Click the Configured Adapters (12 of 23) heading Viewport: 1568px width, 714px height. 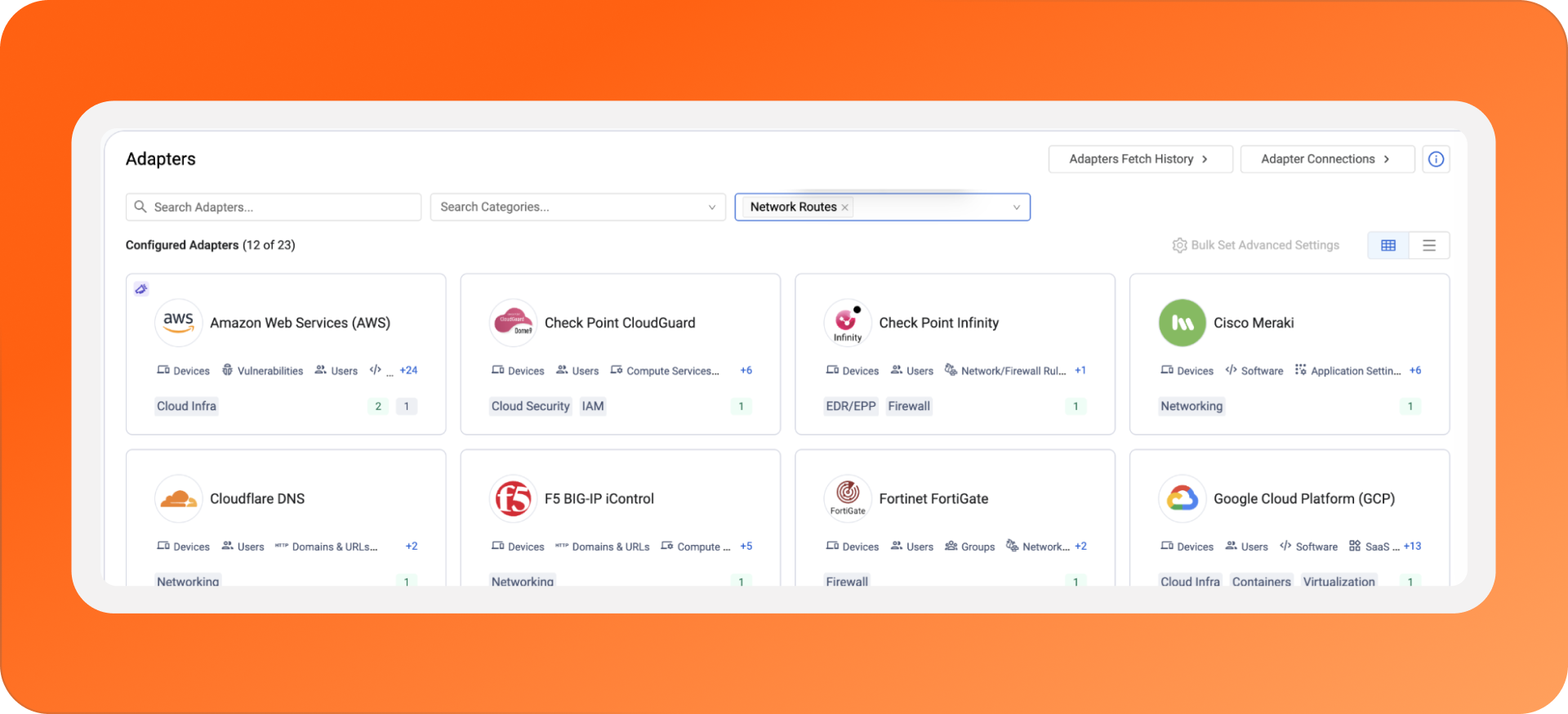click(211, 245)
